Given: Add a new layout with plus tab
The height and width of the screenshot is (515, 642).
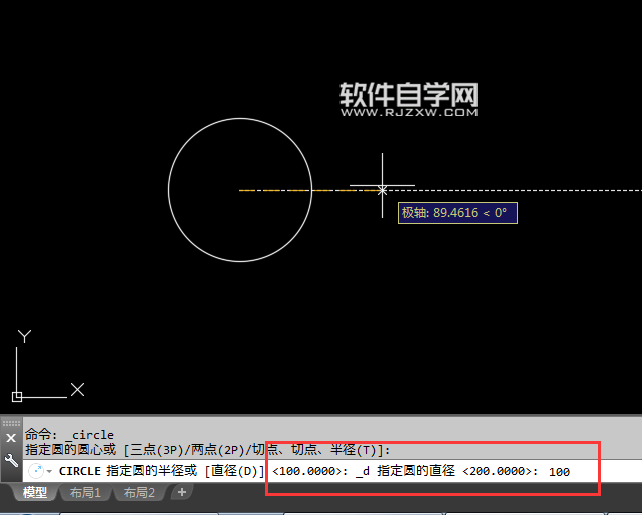Looking at the screenshot, I should coord(182,492).
